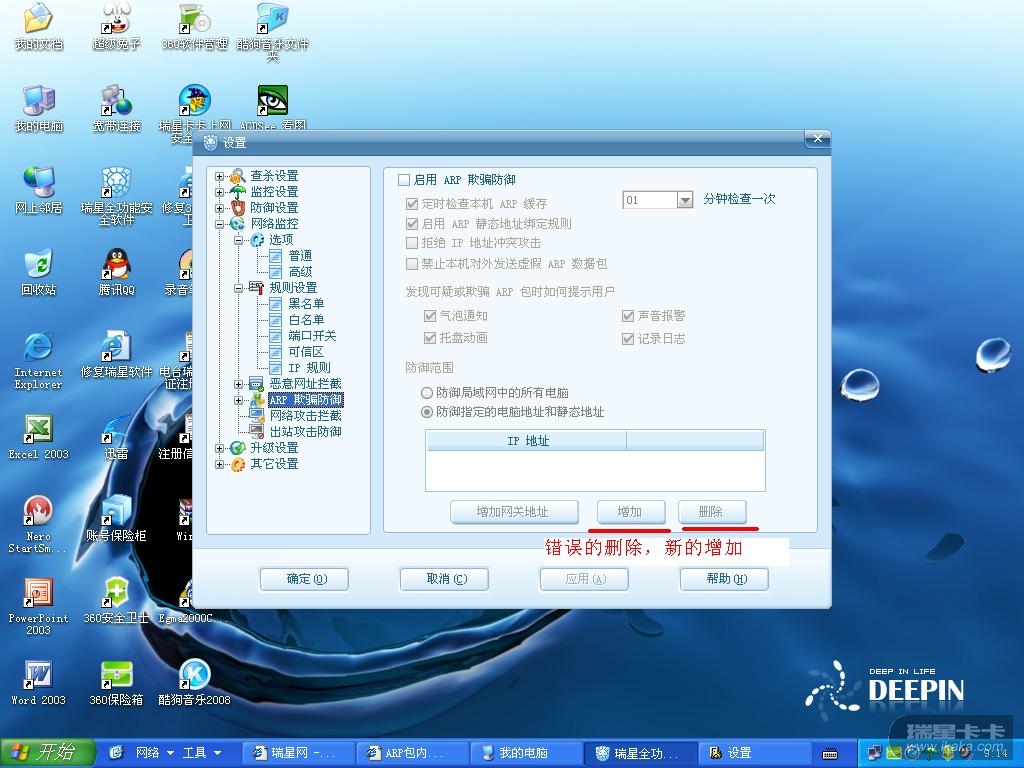Click the 删除 button

pos(712,512)
